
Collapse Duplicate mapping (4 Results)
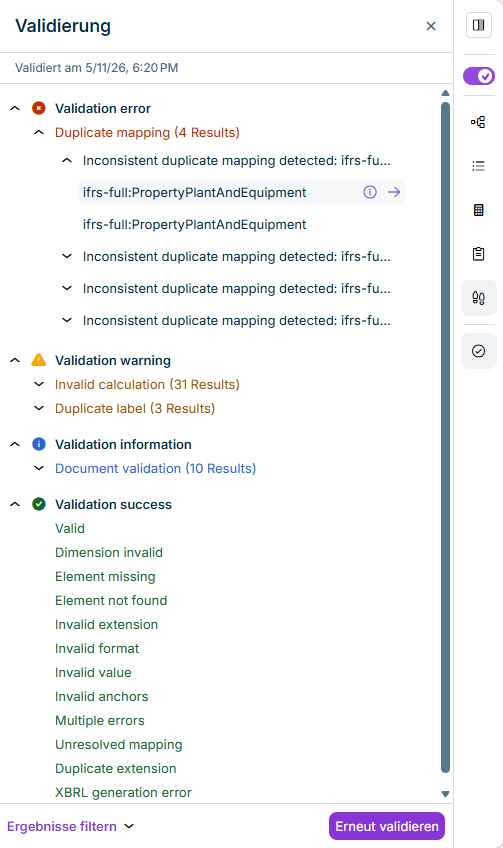[39, 132]
